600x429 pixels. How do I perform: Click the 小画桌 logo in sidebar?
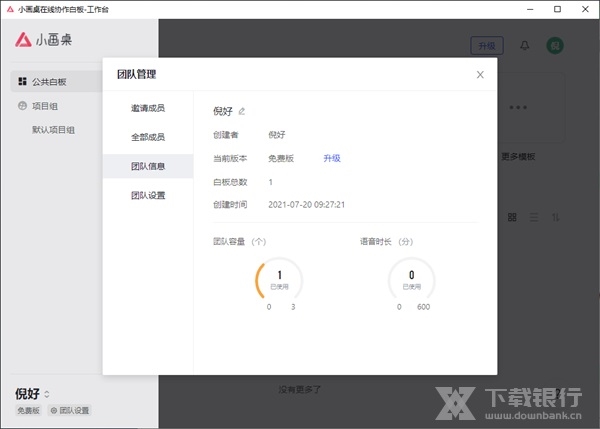click(43, 39)
